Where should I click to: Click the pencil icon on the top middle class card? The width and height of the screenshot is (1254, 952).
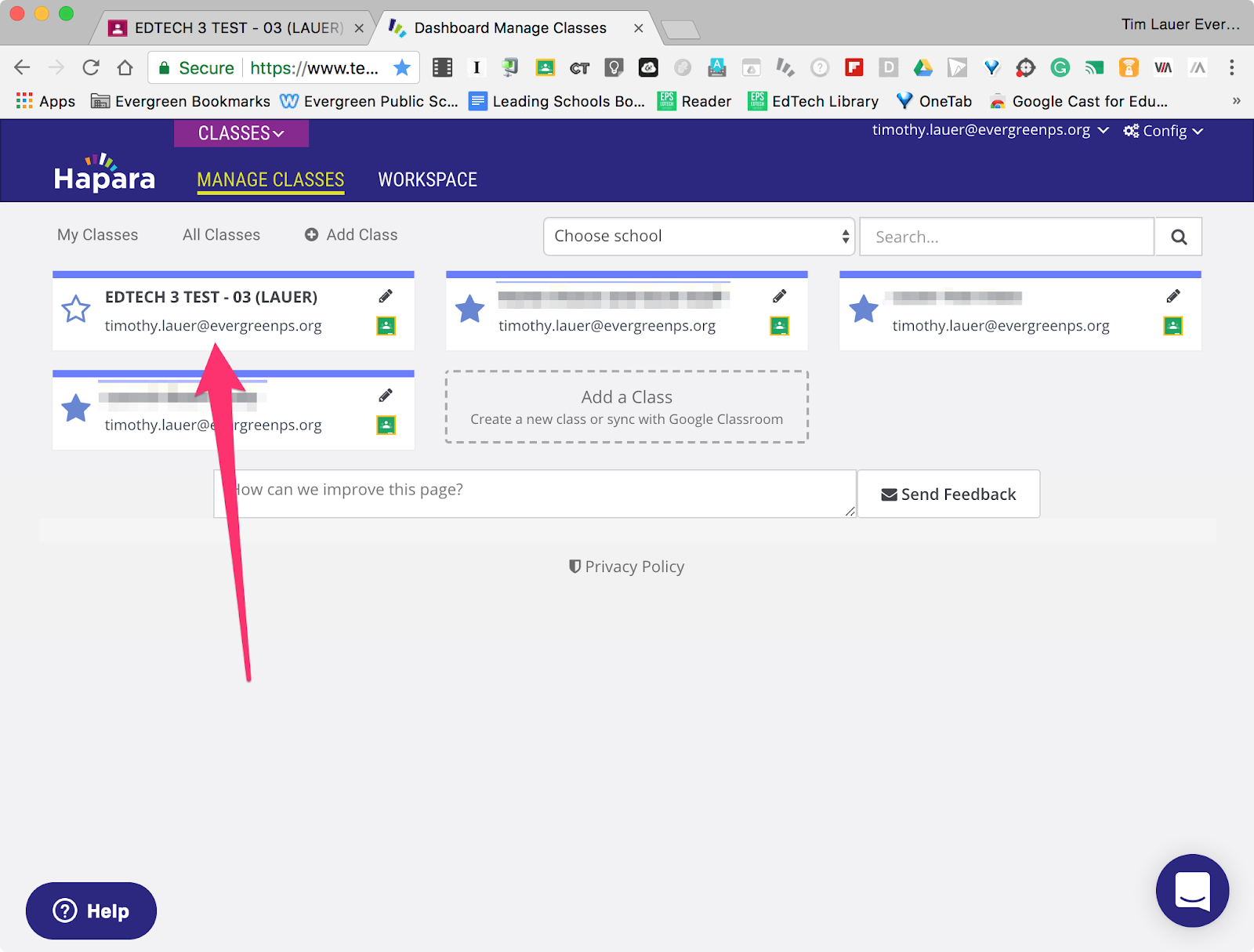(x=779, y=296)
